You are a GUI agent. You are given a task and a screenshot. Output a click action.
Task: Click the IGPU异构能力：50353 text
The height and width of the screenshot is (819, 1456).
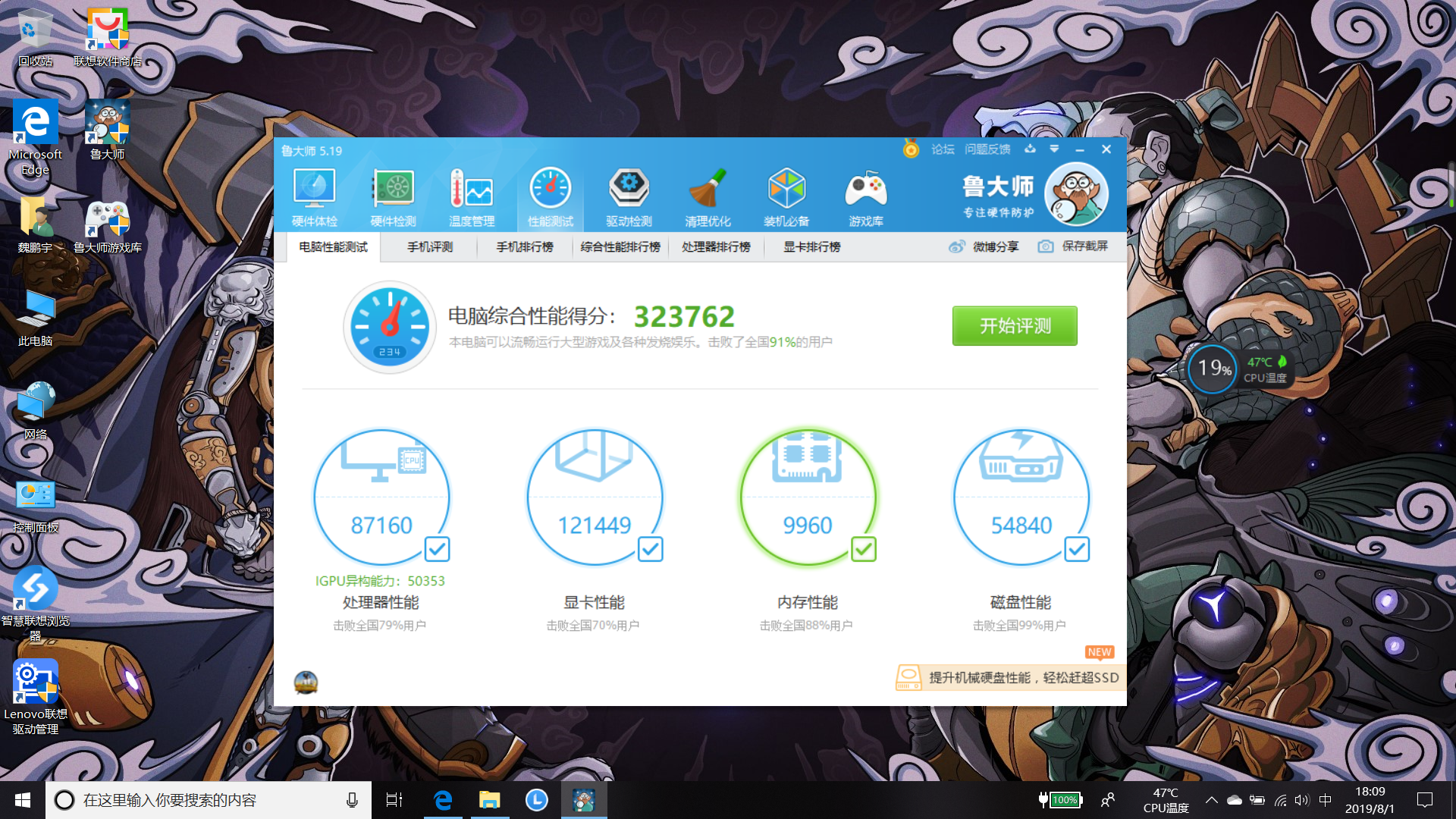coord(380,581)
